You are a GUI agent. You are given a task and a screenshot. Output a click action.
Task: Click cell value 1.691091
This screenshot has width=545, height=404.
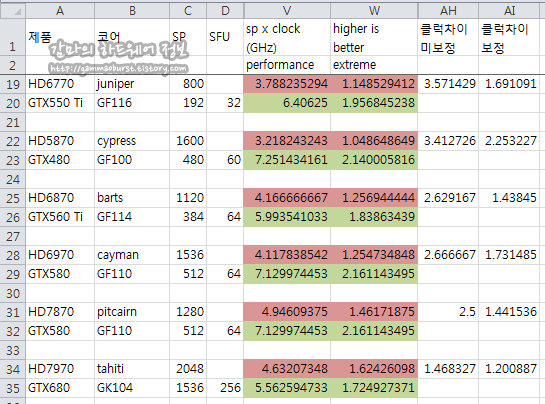[509, 84]
